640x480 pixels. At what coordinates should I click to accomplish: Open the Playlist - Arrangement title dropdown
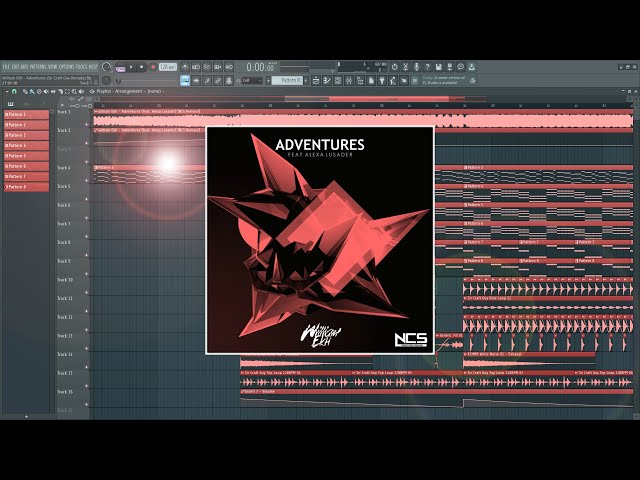tap(130, 91)
